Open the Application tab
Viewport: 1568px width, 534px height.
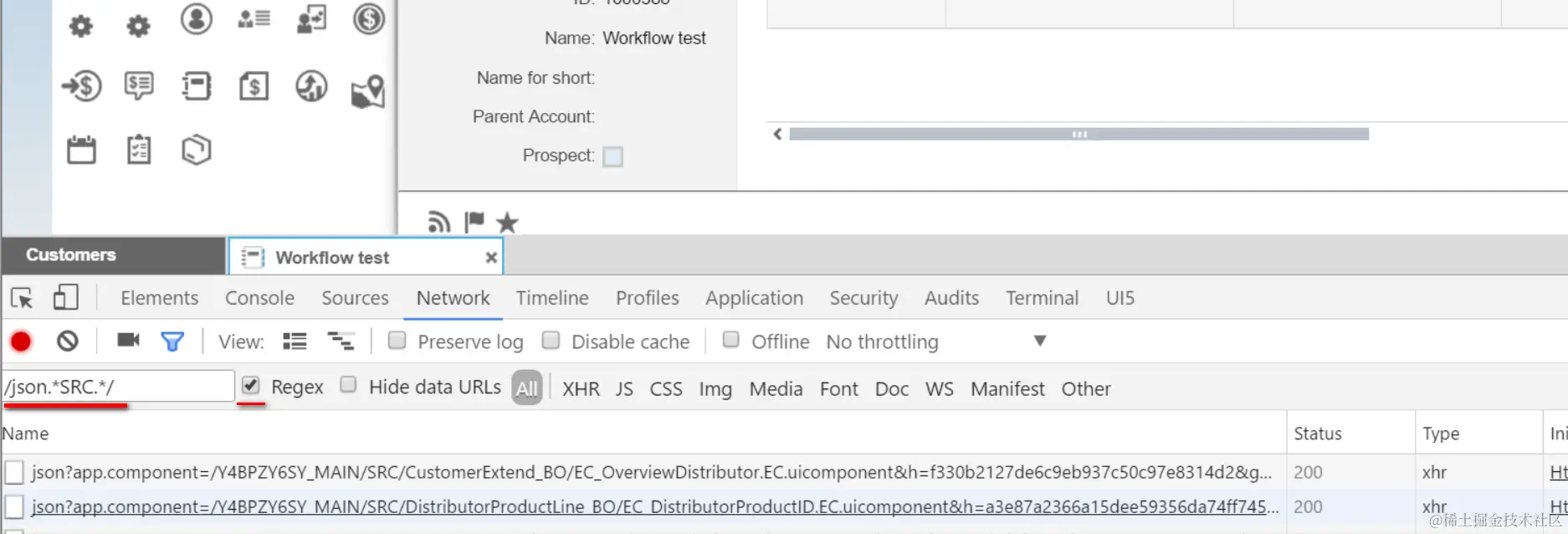point(754,298)
